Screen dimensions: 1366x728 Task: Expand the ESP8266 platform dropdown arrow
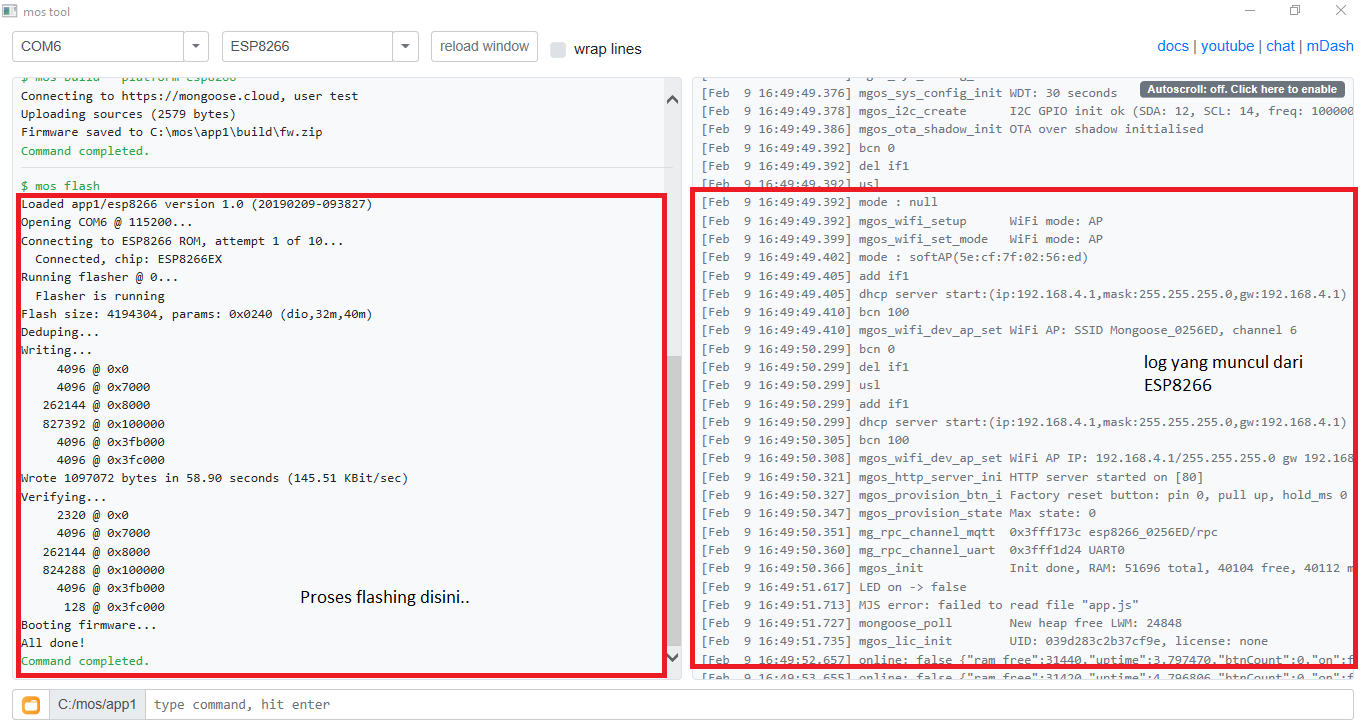point(405,47)
